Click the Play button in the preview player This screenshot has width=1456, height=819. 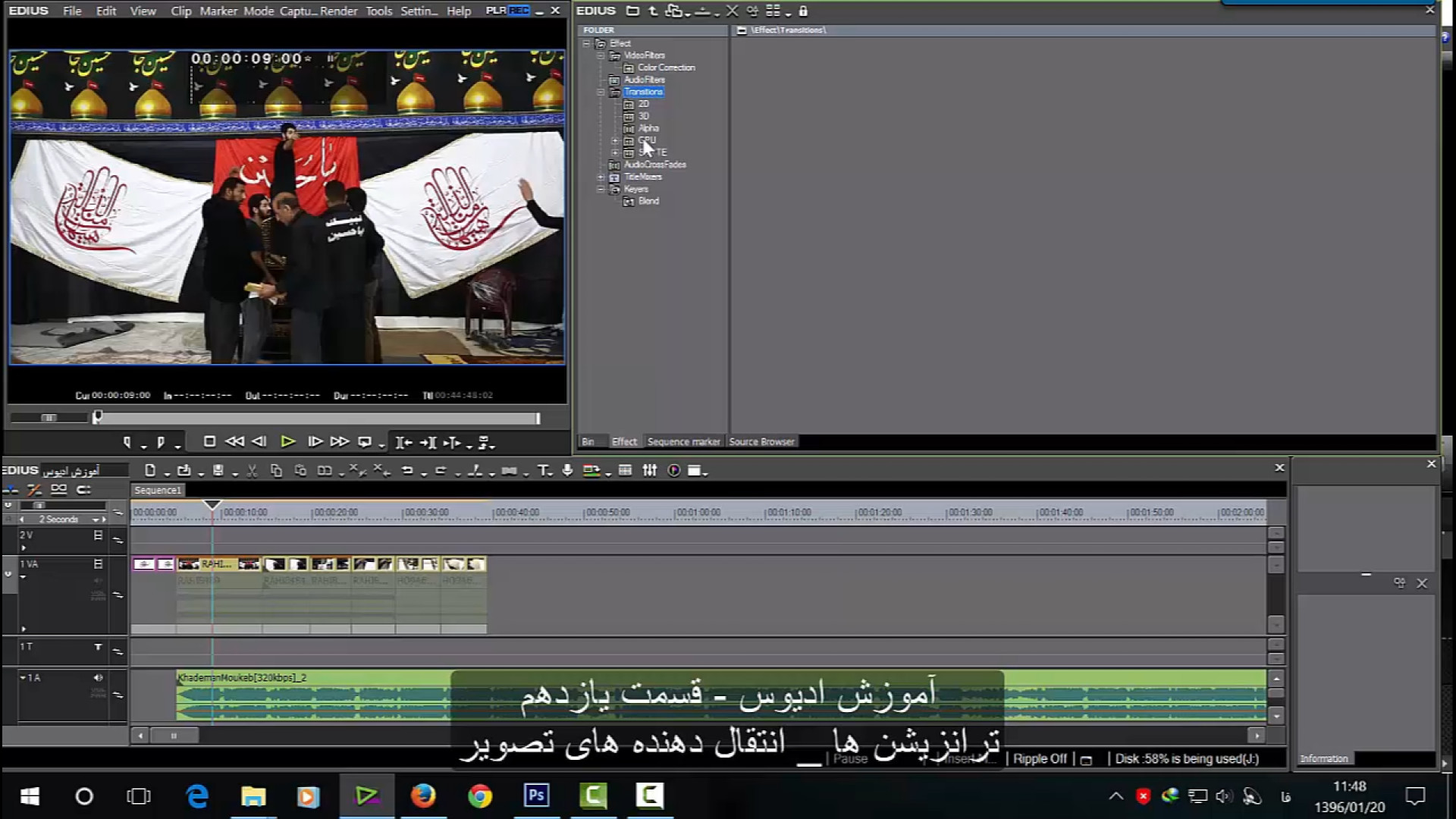(x=287, y=441)
